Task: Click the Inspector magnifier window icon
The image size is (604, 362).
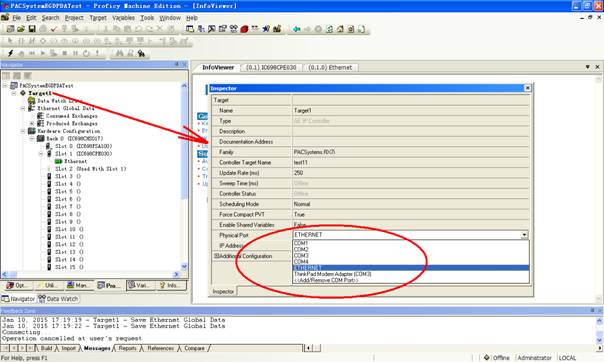Action: pyautogui.click(x=211, y=29)
